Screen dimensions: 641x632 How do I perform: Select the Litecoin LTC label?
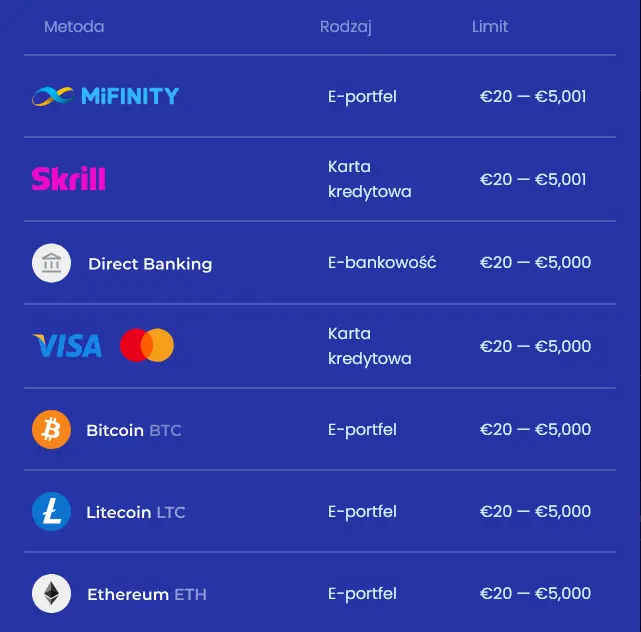136,512
